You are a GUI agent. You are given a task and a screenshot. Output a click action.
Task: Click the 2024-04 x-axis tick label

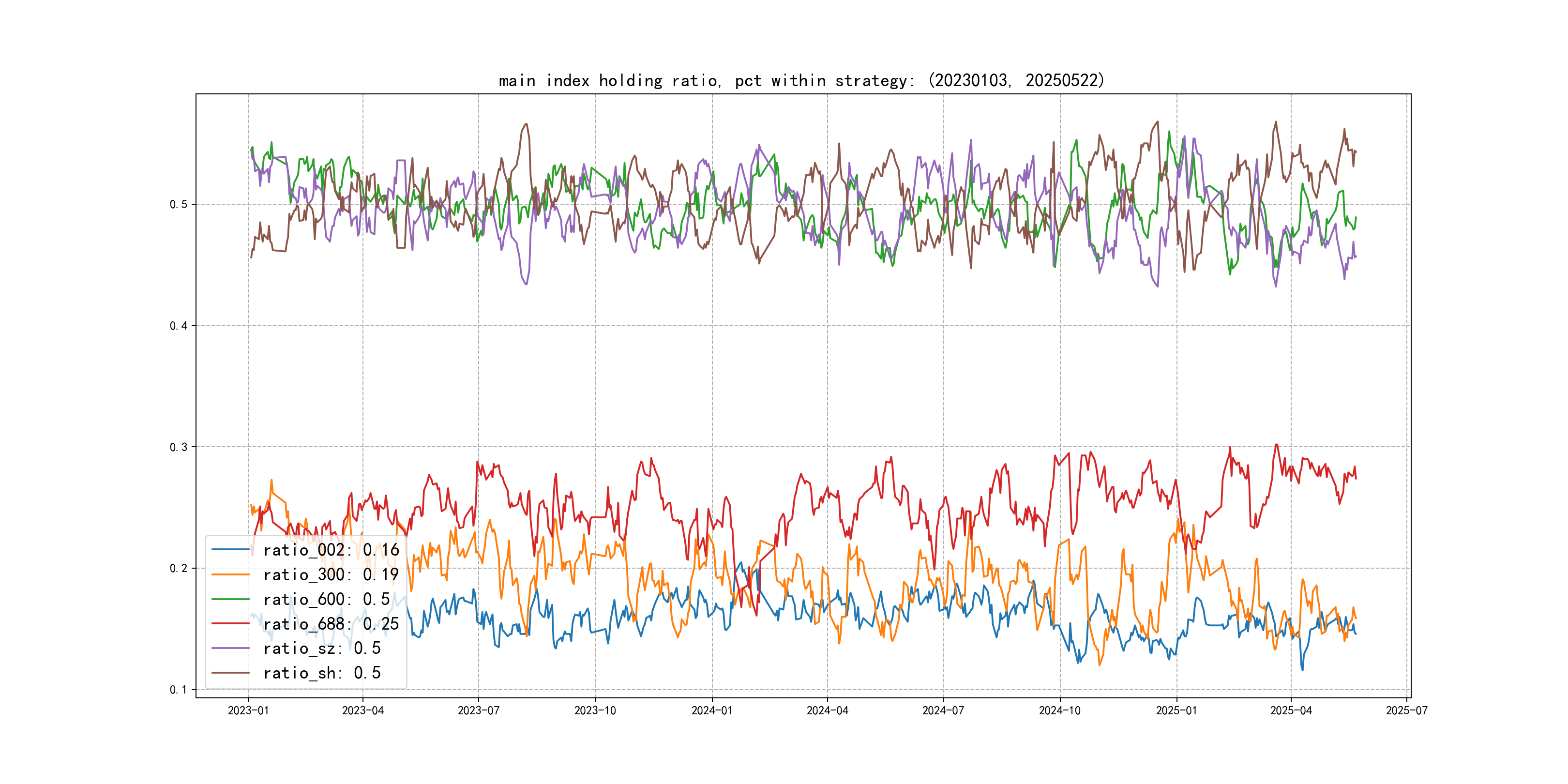pos(827,710)
